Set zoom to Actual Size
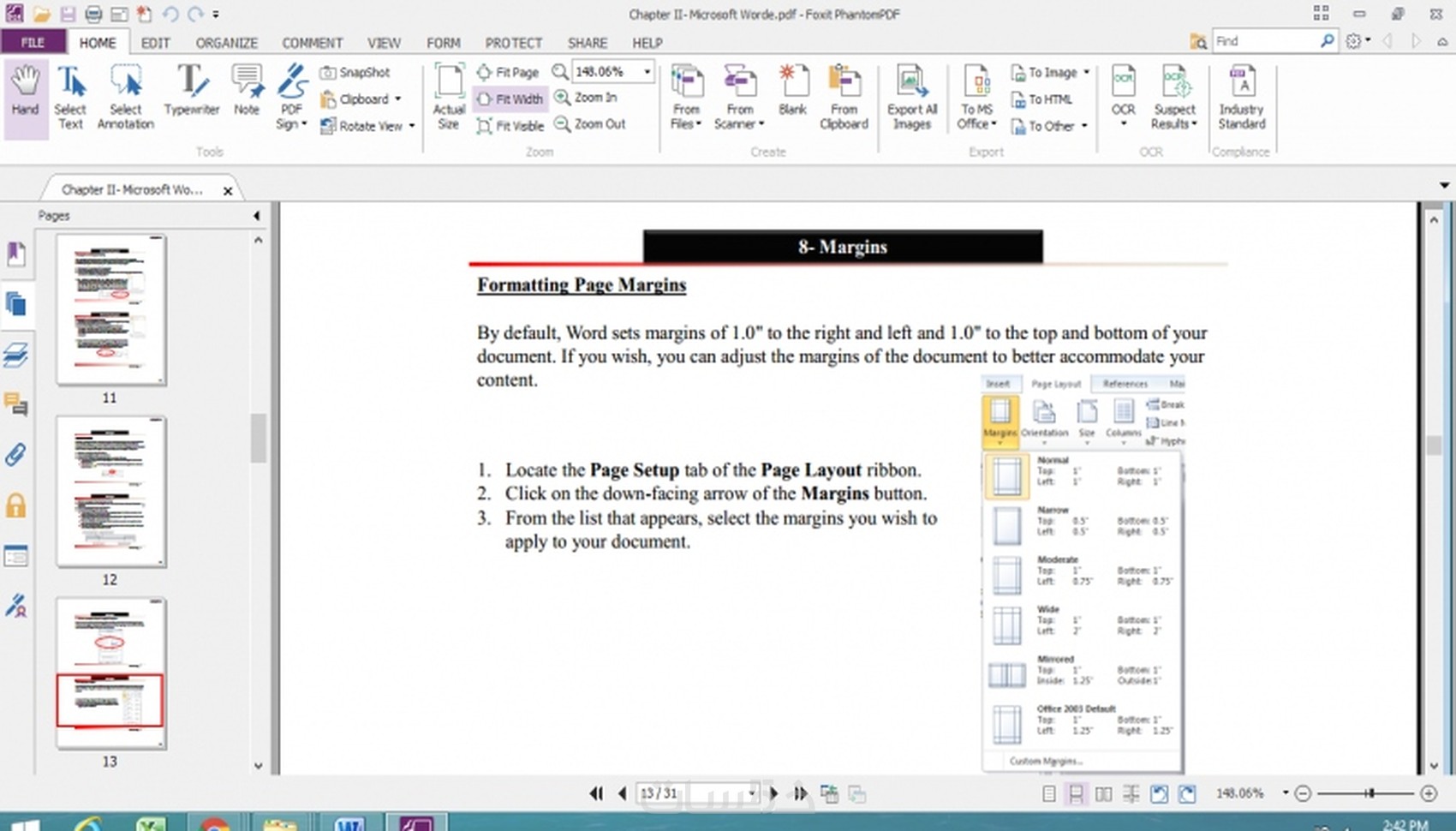 [x=449, y=97]
